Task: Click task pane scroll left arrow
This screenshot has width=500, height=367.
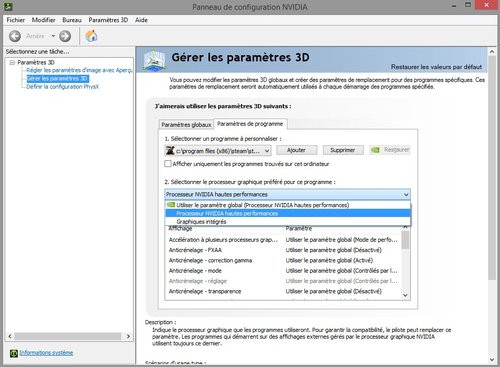Action: (x=10, y=336)
